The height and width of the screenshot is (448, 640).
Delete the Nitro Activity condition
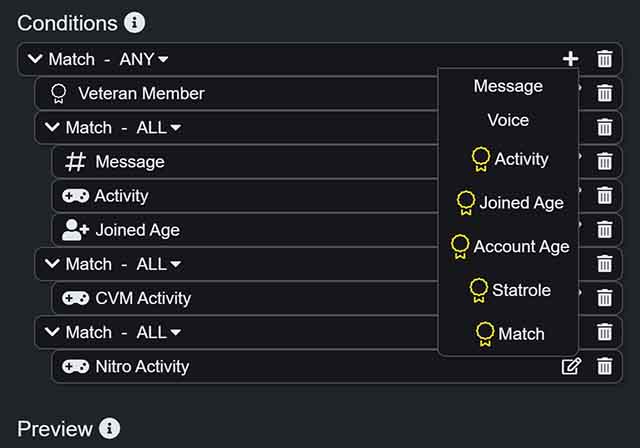click(604, 366)
